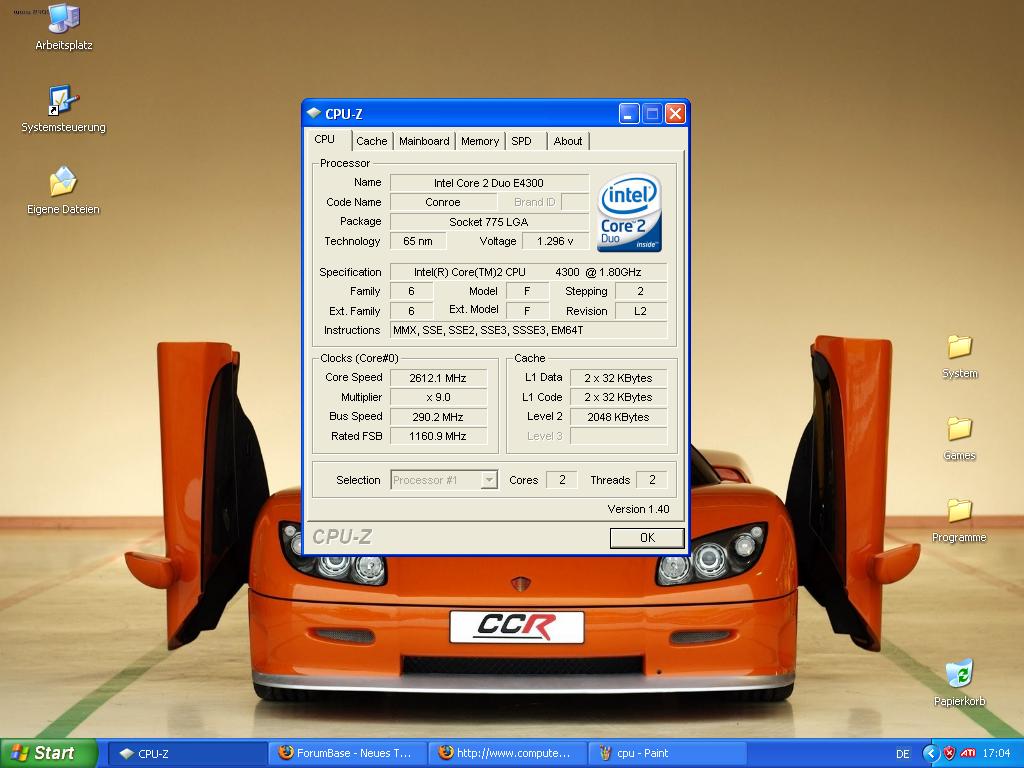Click the Cores value field
1024x768 pixels.
coord(562,480)
